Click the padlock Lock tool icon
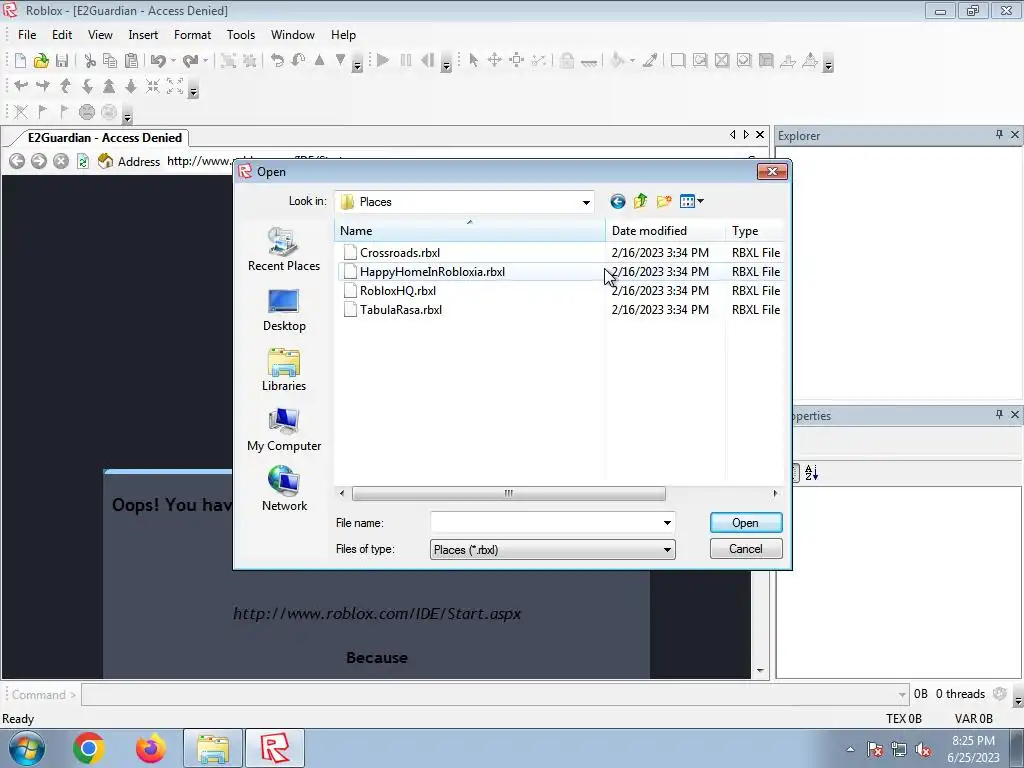Viewport: 1024px width, 768px height. [567, 61]
